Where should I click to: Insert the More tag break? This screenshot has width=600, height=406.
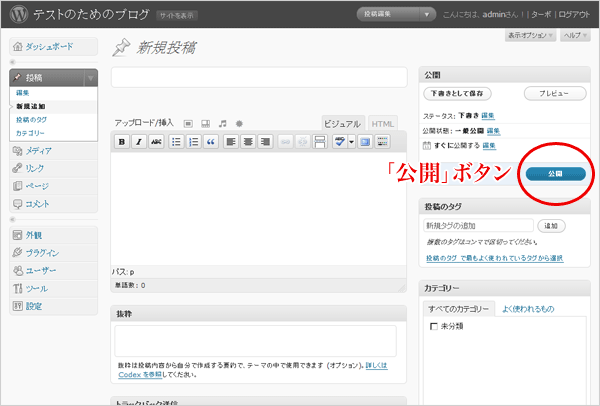pyautogui.click(x=320, y=142)
